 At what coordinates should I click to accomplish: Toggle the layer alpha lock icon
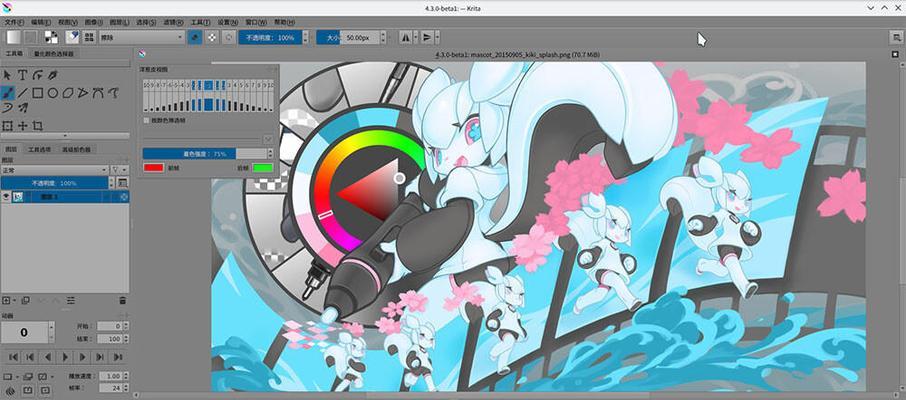click(x=123, y=197)
